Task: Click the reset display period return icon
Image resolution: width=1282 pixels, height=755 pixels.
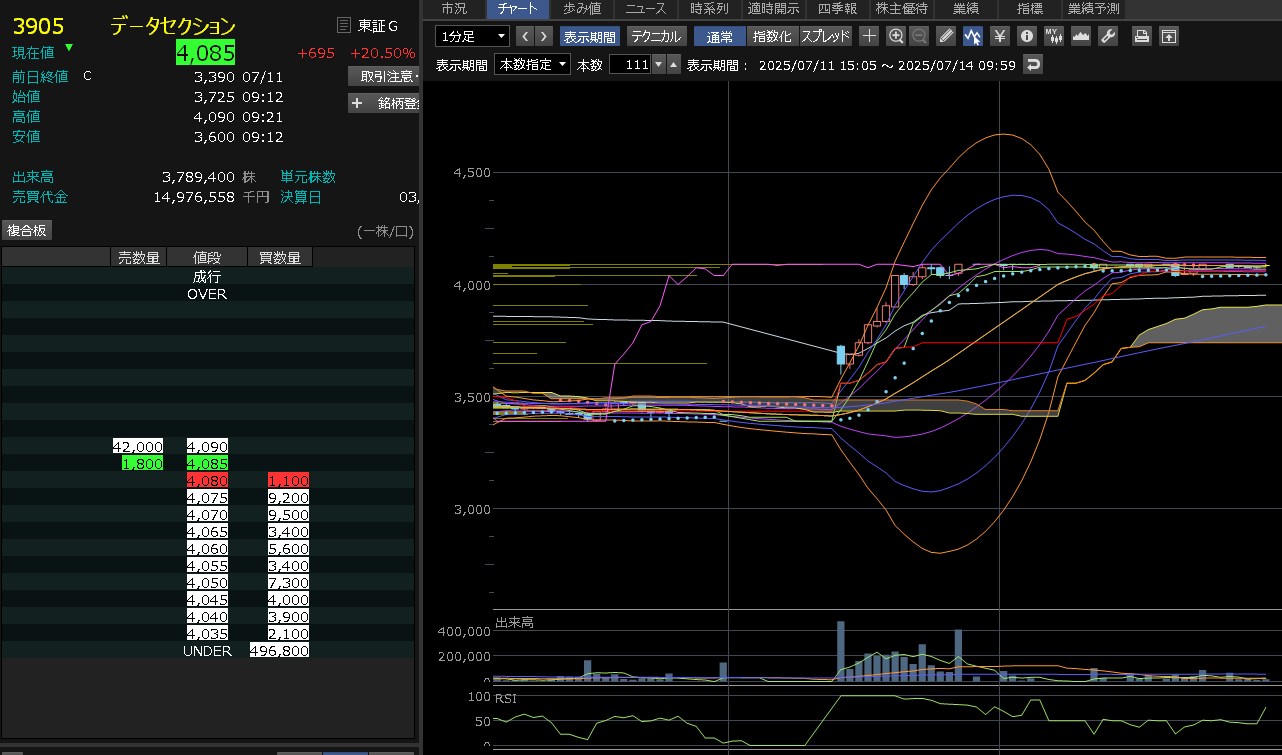Action: point(1033,65)
